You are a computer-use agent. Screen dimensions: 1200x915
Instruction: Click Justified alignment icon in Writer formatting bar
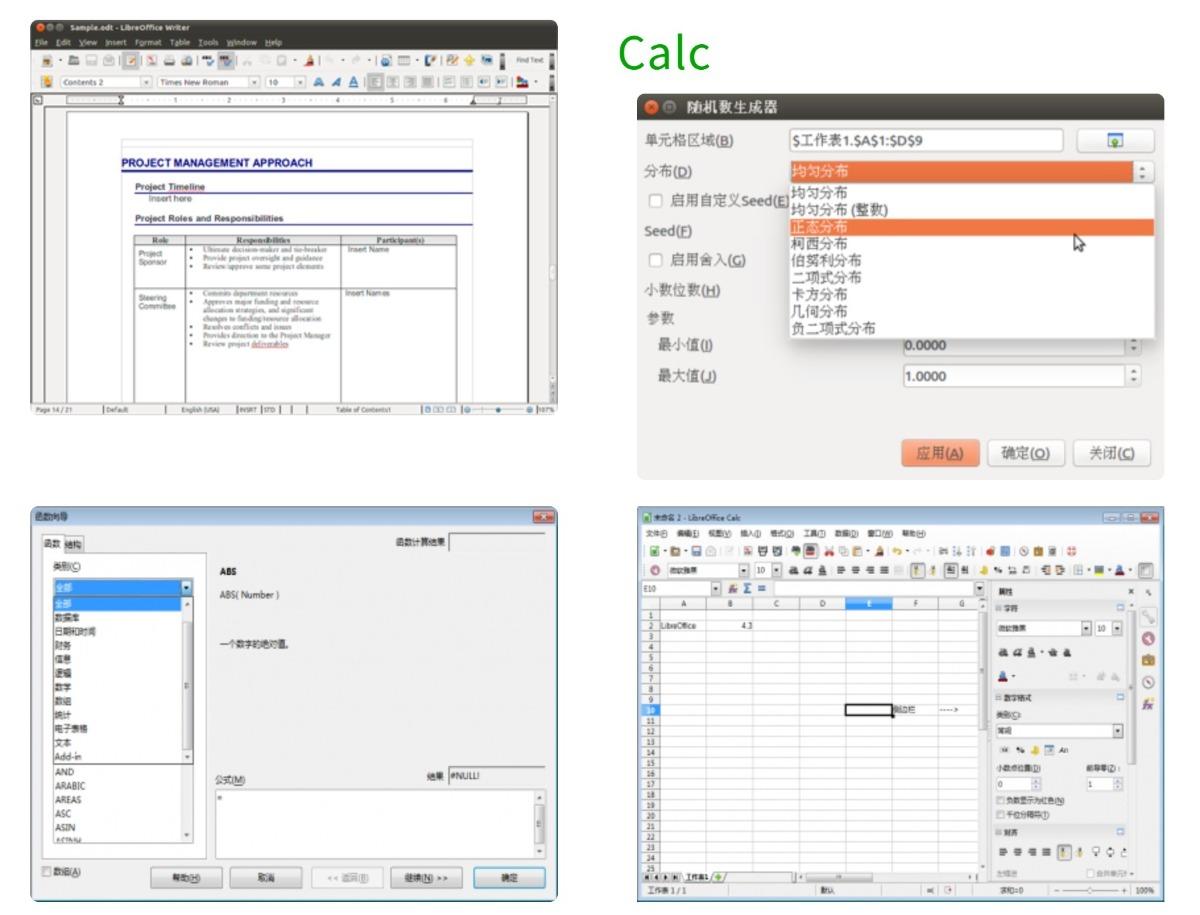tap(427, 82)
